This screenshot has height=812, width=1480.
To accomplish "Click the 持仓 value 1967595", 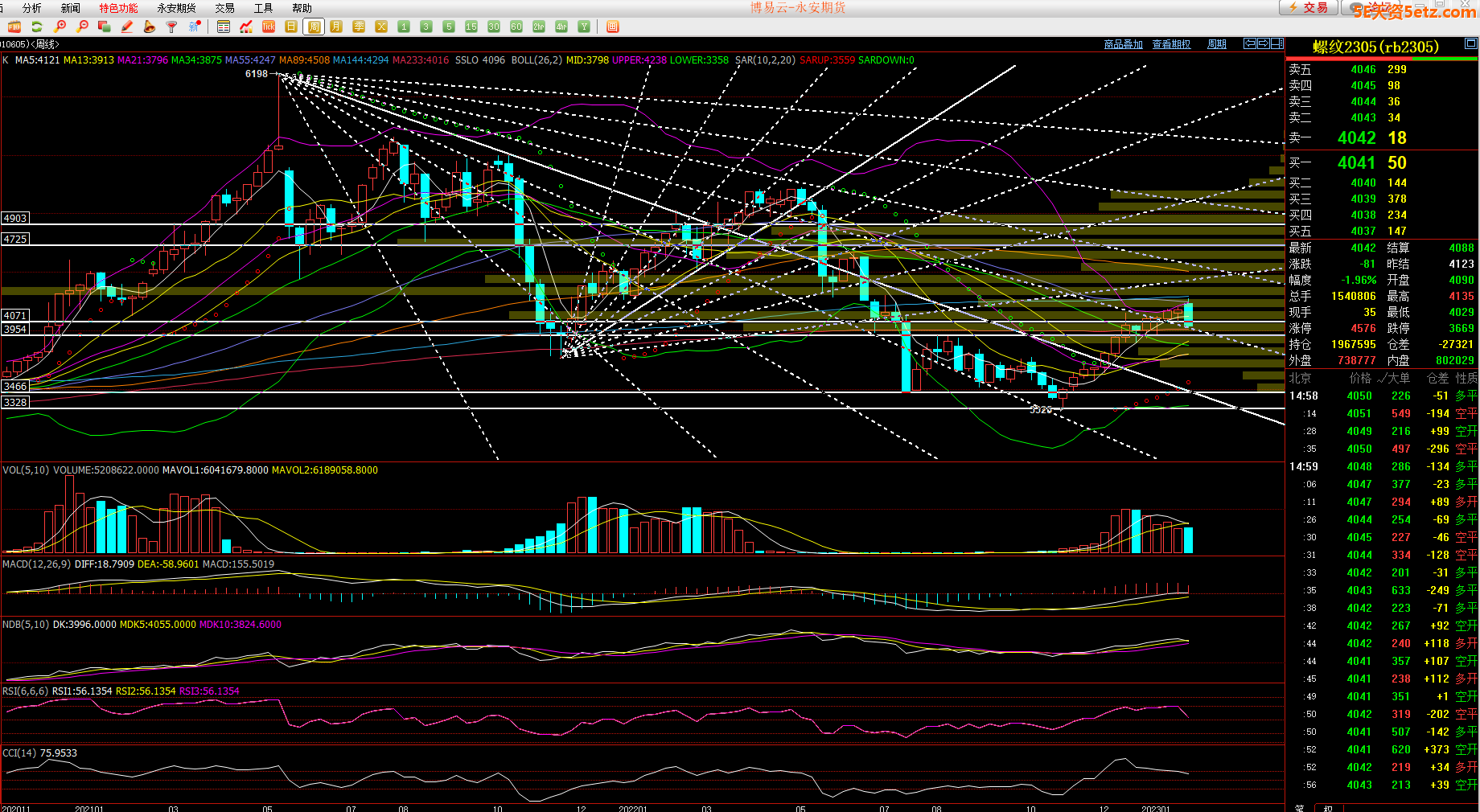I will click(x=1353, y=344).
